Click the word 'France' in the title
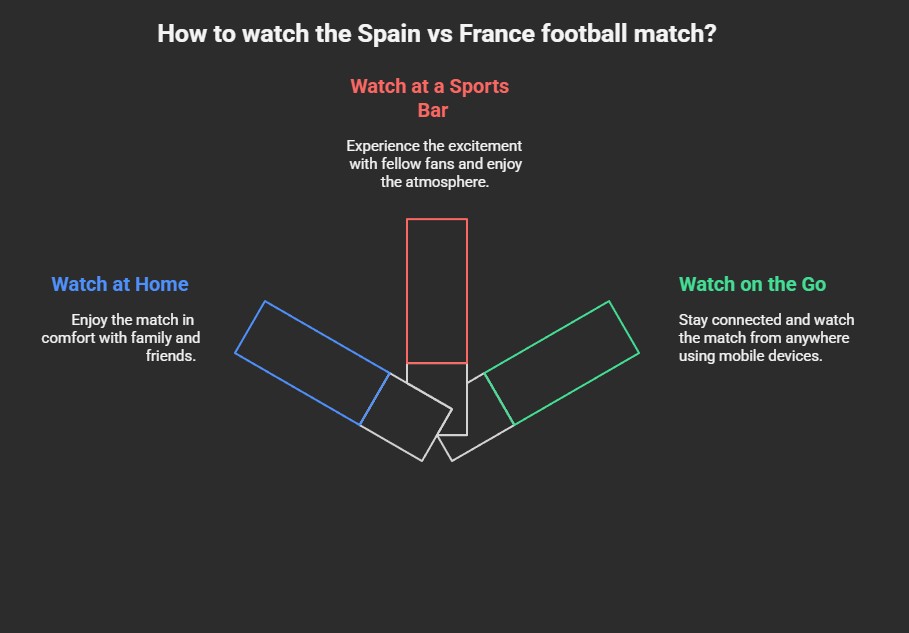 (497, 34)
